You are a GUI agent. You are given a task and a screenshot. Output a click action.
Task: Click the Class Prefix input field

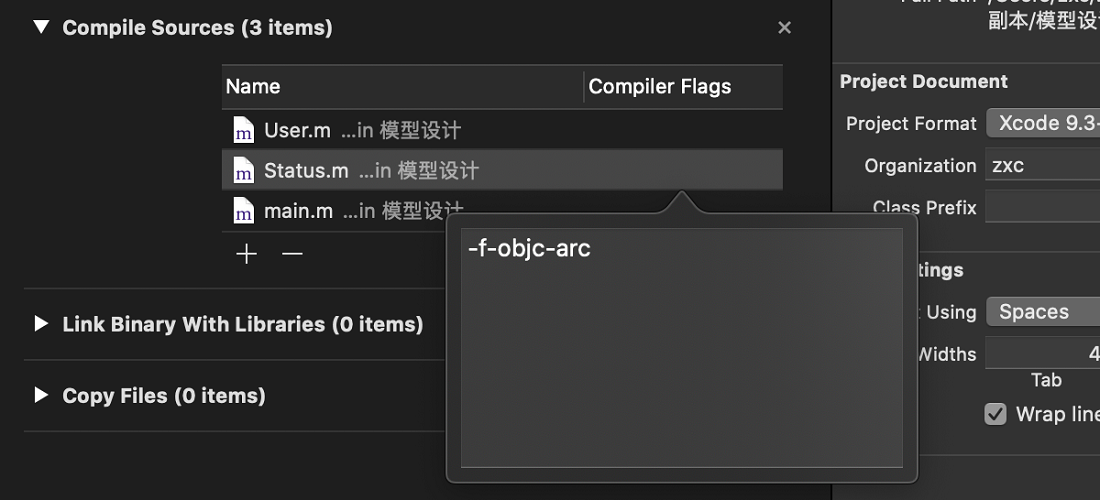click(1042, 208)
